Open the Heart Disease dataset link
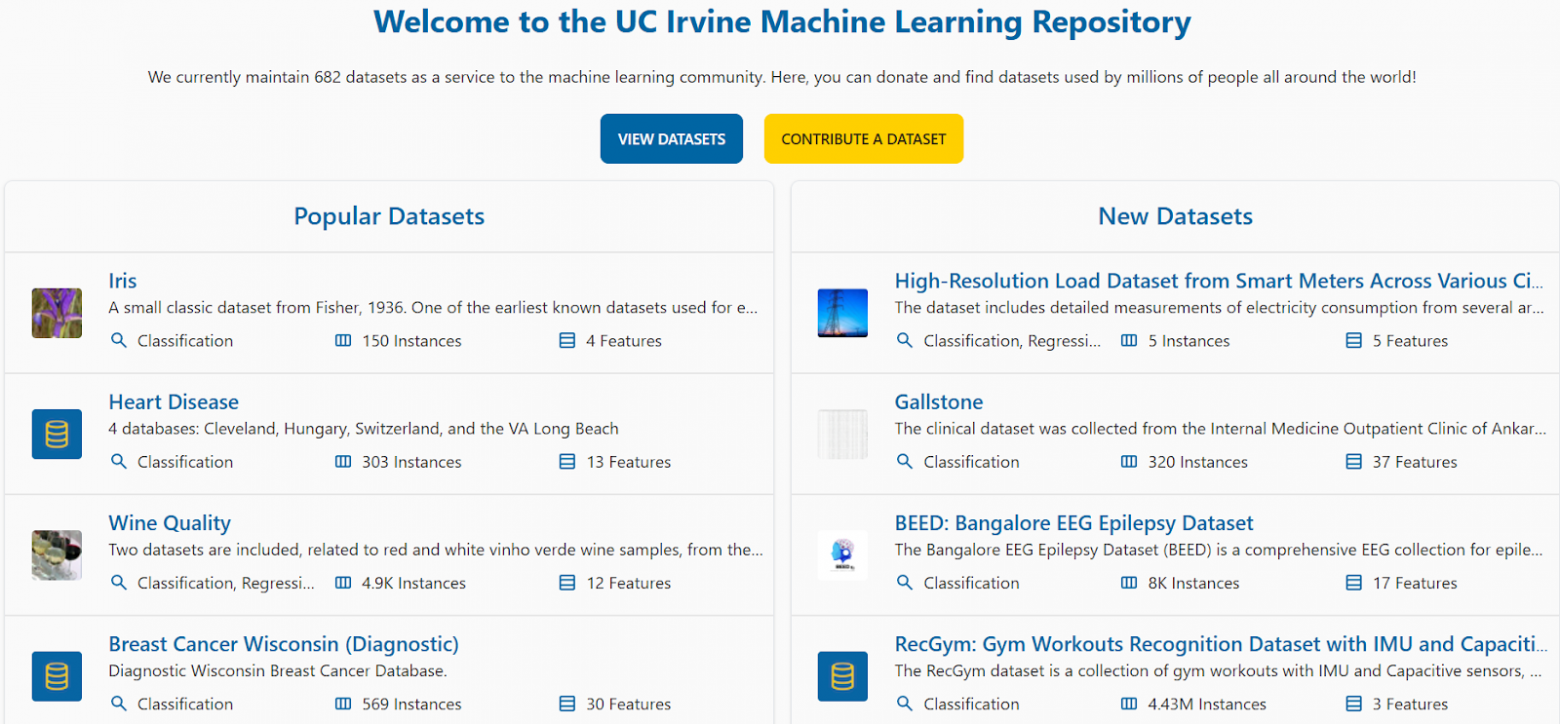1560x724 pixels. click(x=174, y=402)
